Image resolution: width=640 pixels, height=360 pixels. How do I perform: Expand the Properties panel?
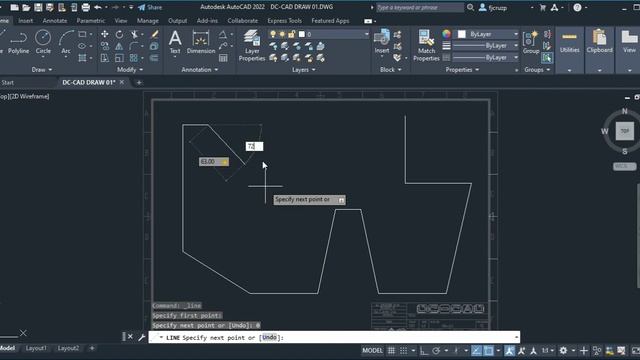tap(462, 70)
